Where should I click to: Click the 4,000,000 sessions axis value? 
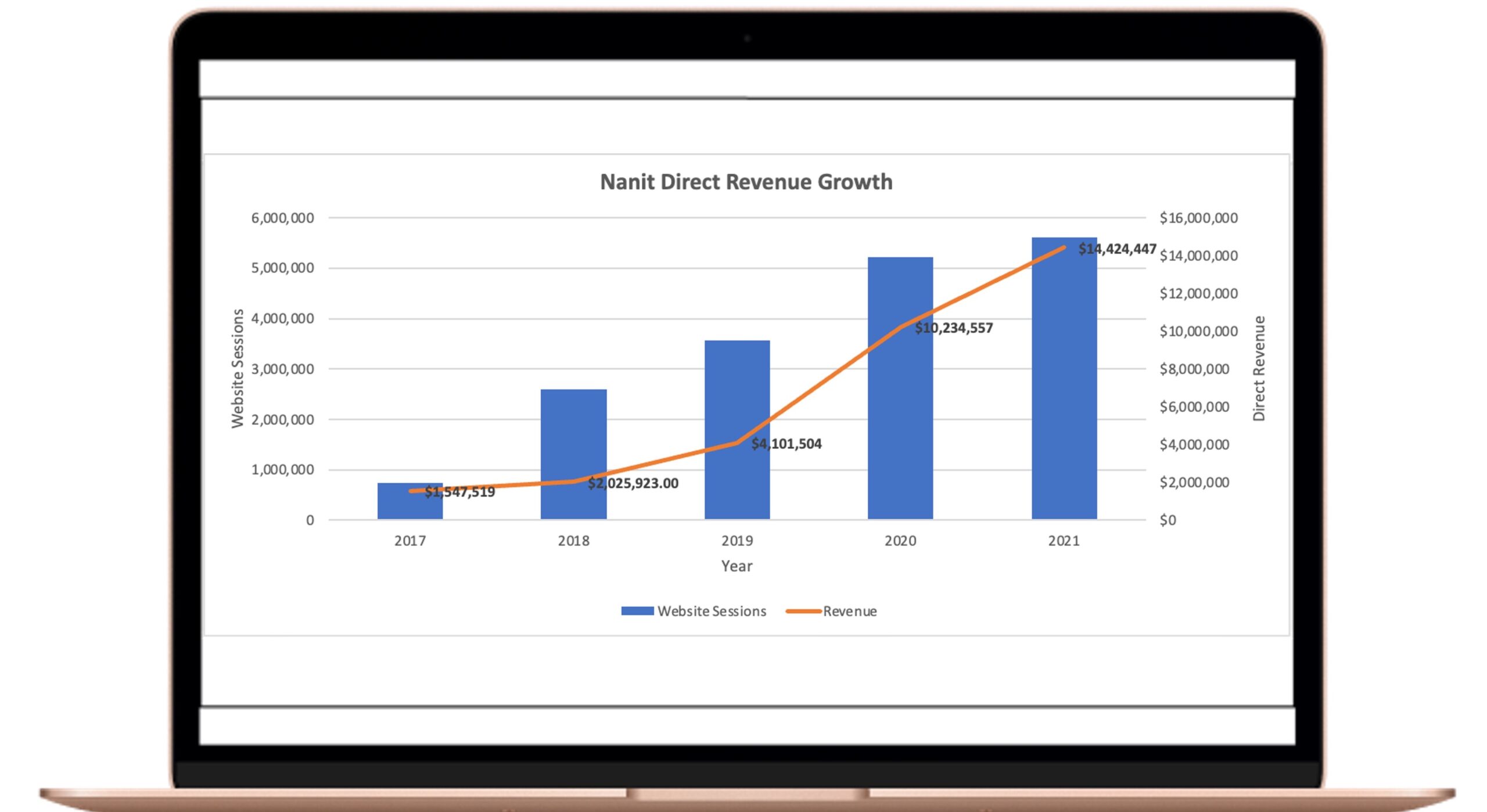[282, 319]
